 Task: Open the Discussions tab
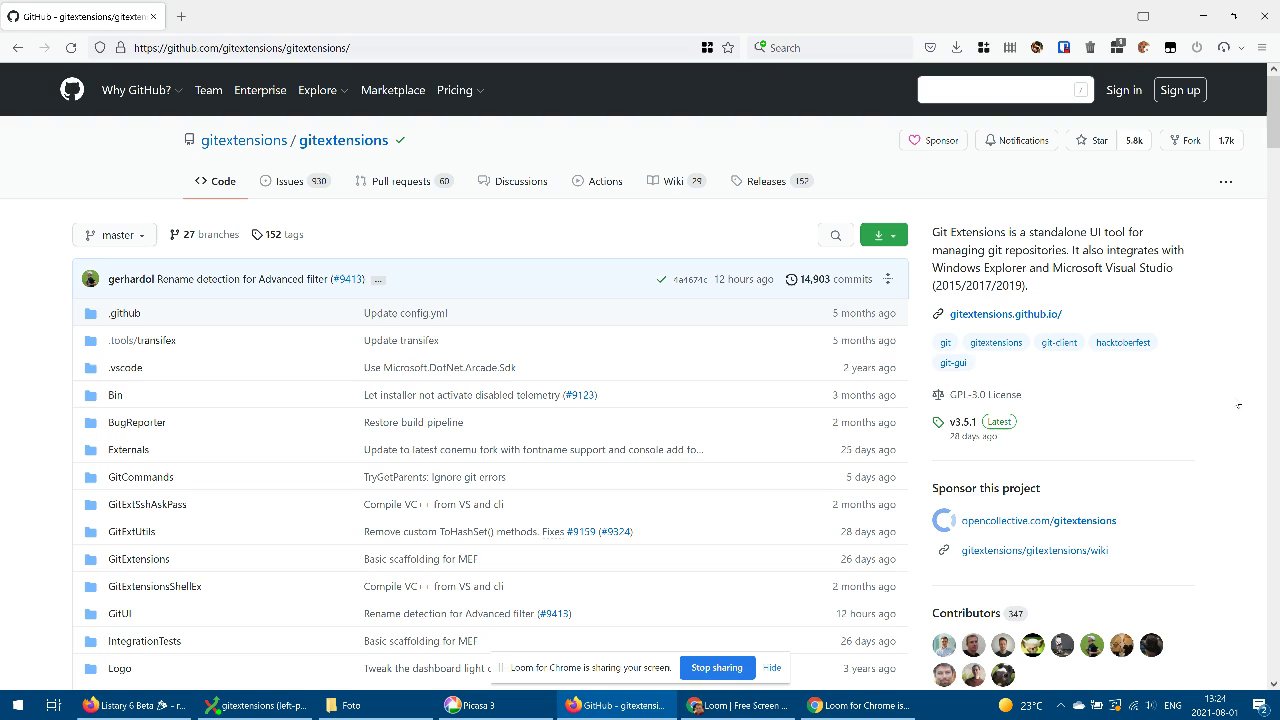[x=513, y=181]
